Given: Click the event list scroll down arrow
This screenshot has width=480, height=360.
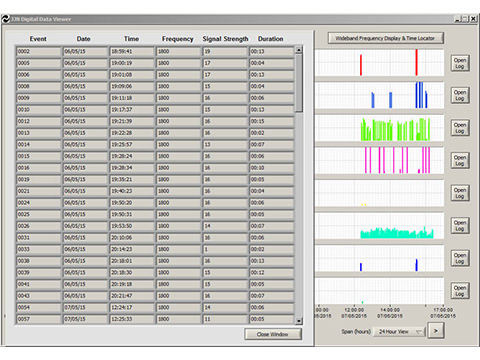Looking at the screenshot, I should pos(299,321).
